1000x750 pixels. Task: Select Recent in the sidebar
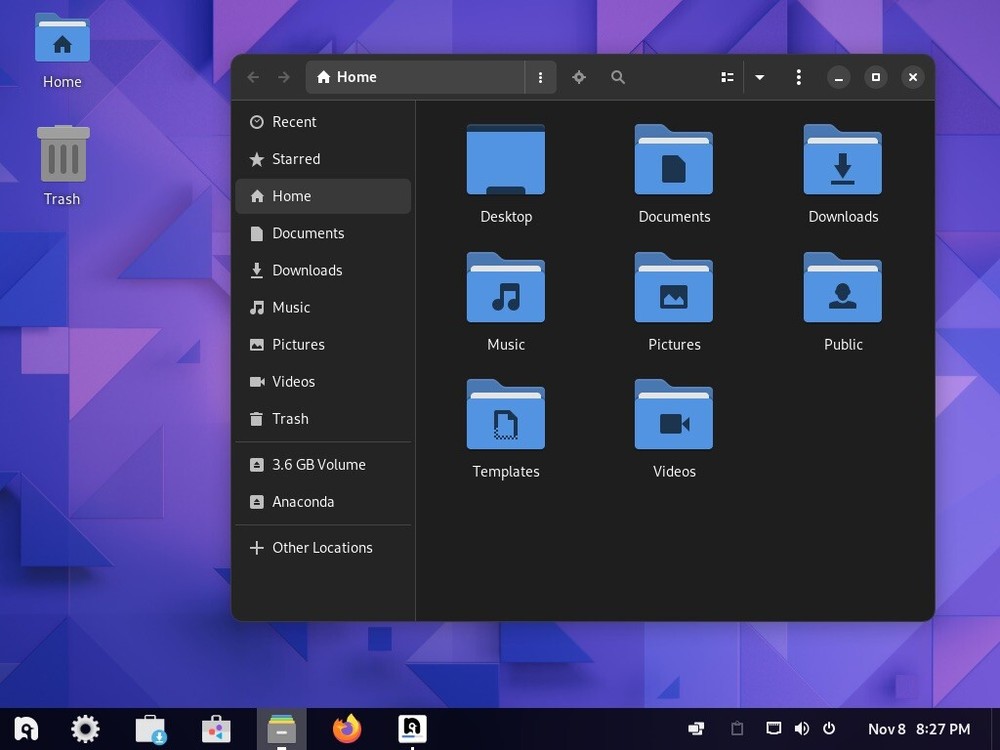pos(294,122)
